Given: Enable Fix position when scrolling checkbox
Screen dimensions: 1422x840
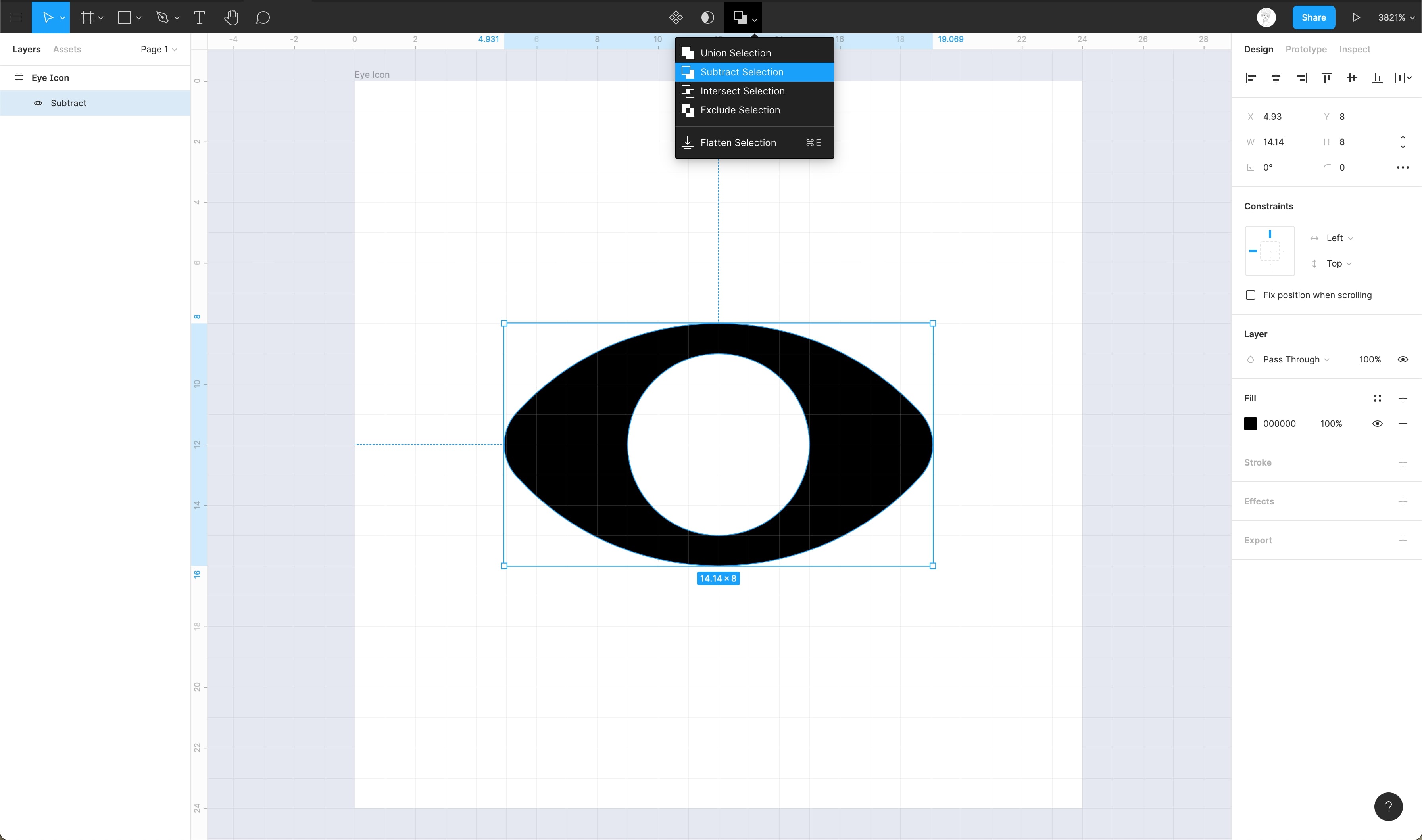Looking at the screenshot, I should (x=1251, y=295).
